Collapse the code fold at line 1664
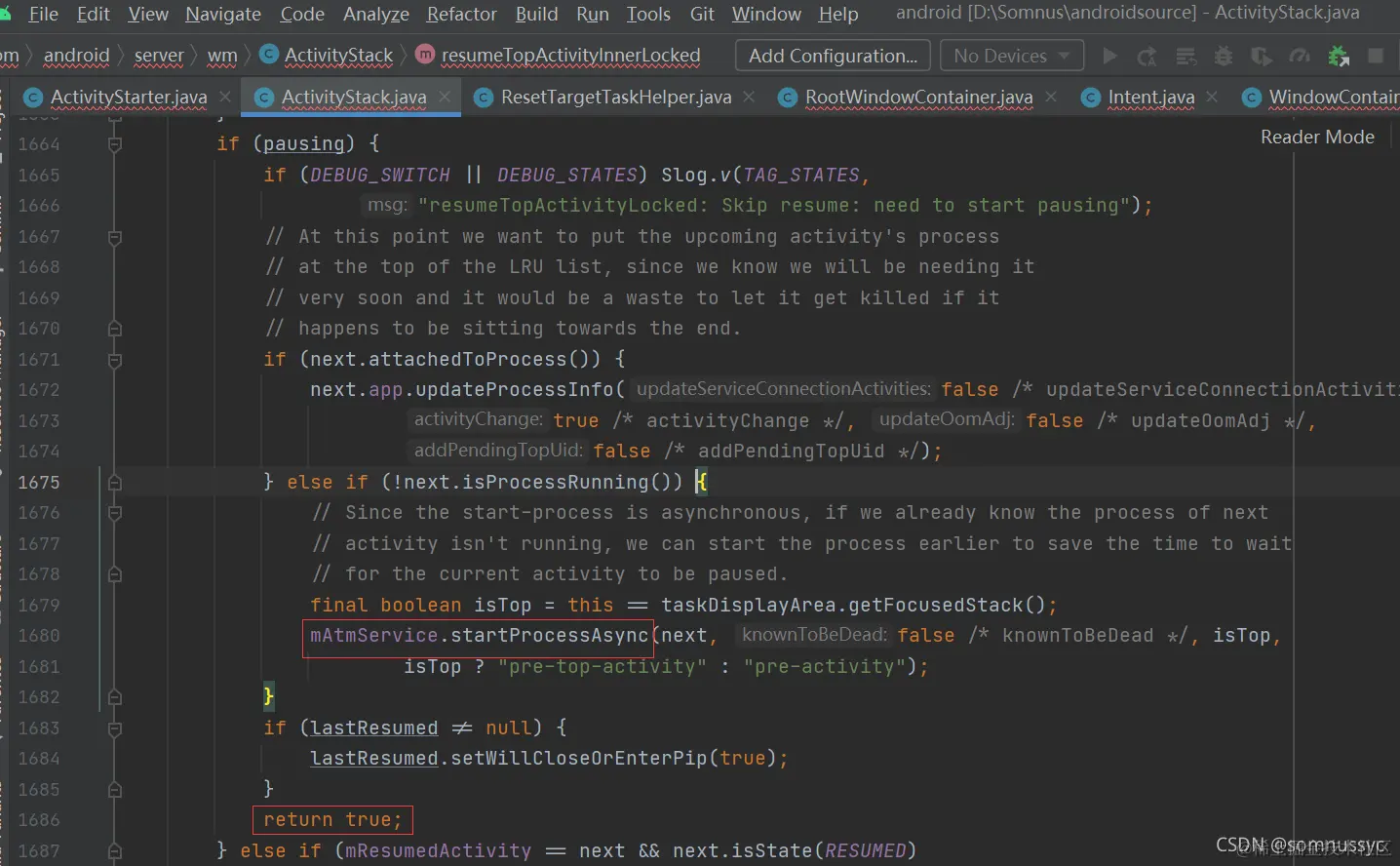The height and width of the screenshot is (866, 1400). [x=115, y=144]
